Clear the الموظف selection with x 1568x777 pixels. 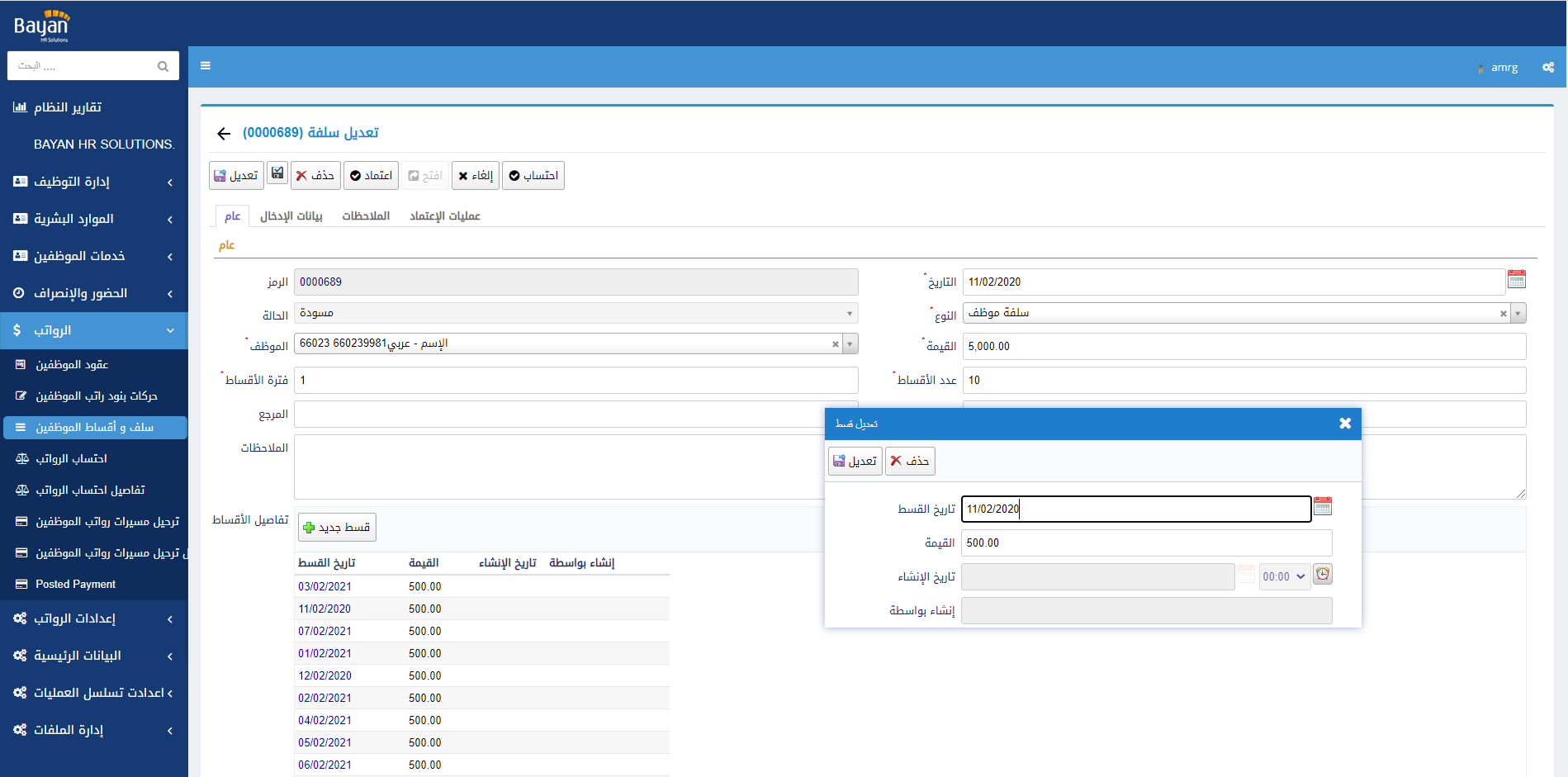[x=836, y=344]
